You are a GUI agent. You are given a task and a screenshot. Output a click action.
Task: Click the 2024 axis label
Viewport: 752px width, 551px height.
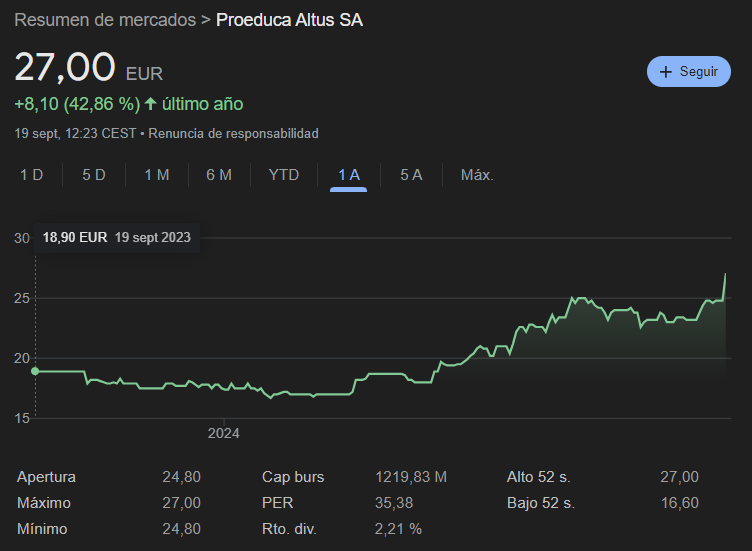pos(223,434)
